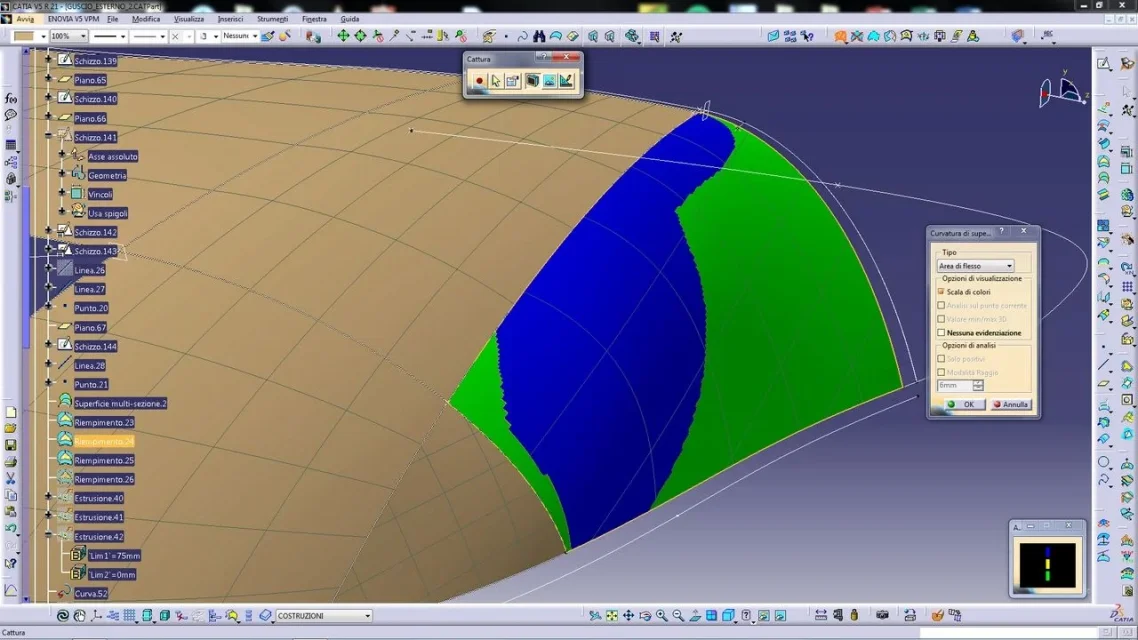The image size is (1138, 640).
Task: Click the swirl update icon in bottom toolbar
Action: click(63, 615)
